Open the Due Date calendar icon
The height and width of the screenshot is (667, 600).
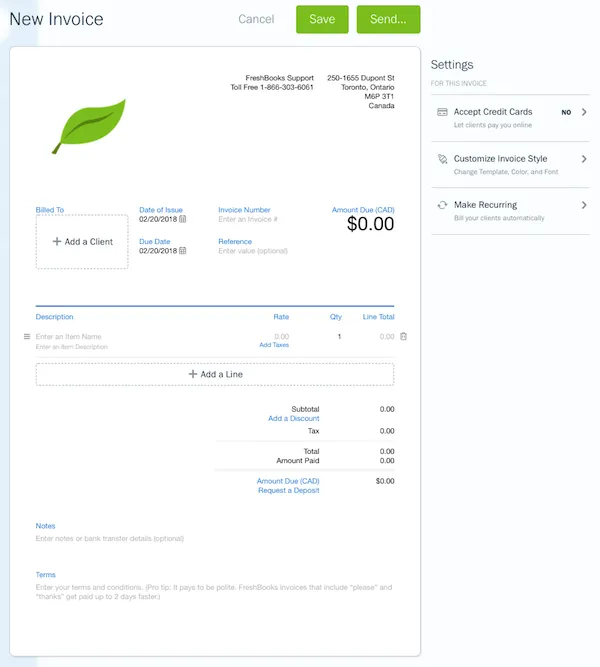point(182,251)
